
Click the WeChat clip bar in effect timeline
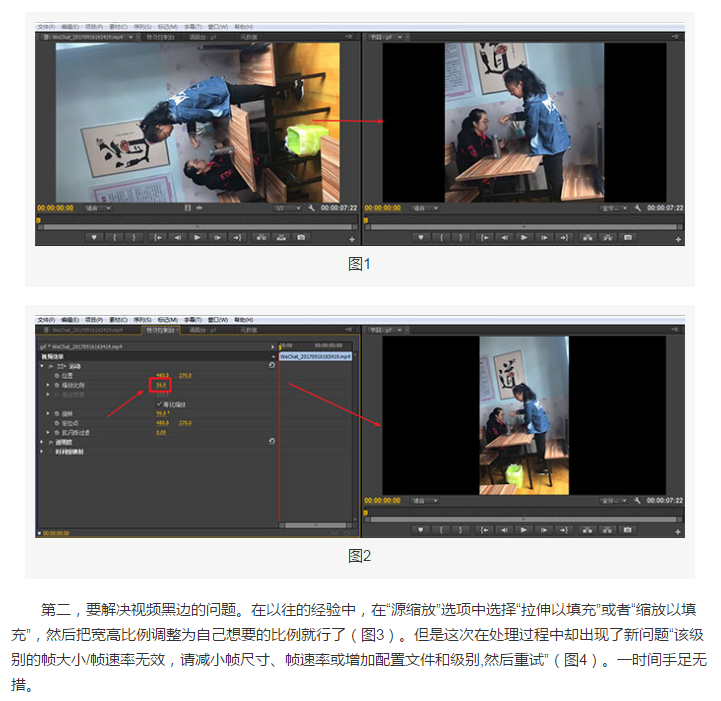[x=314, y=356]
